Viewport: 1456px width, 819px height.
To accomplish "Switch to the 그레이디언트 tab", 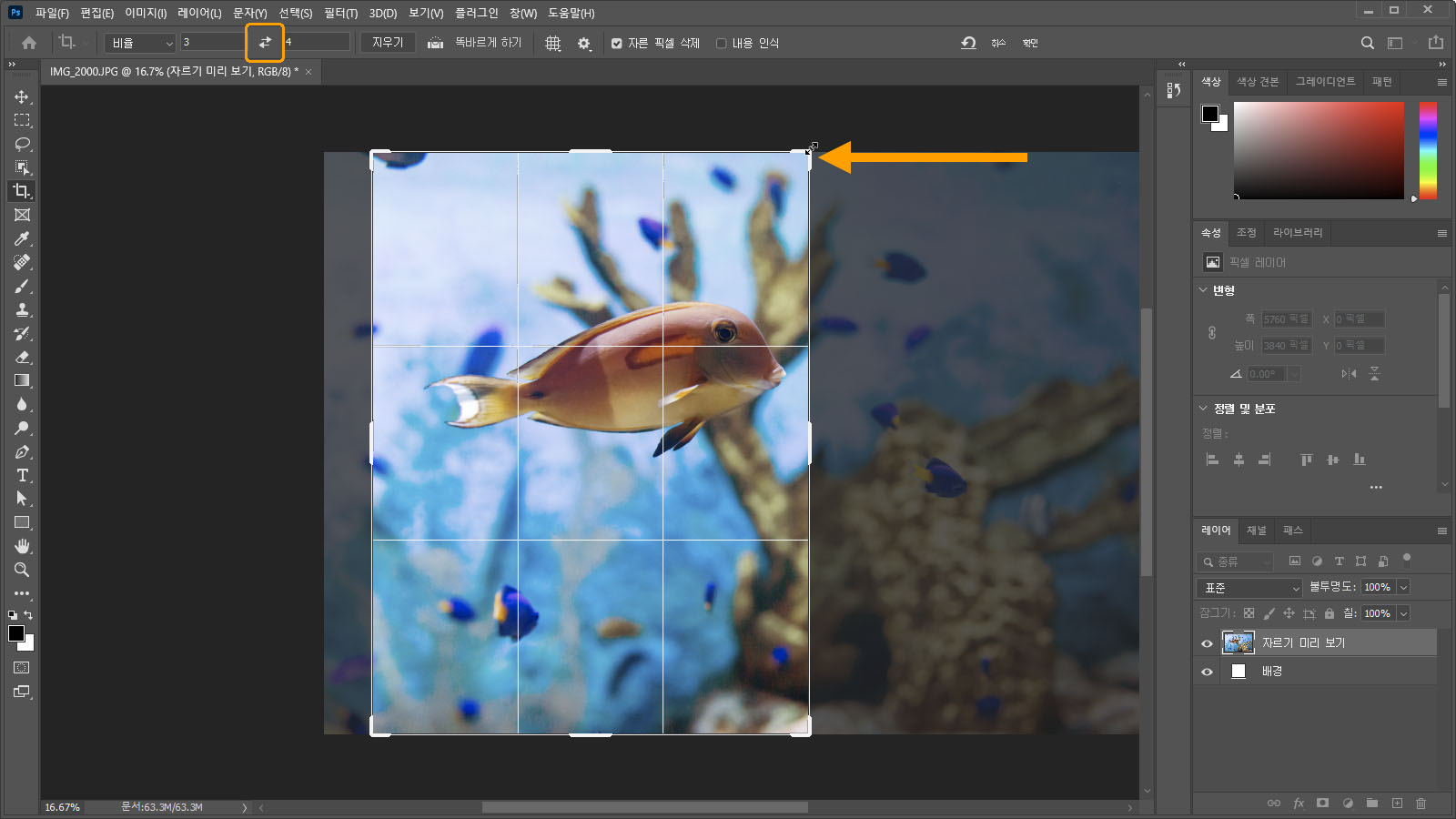I will point(1325,82).
